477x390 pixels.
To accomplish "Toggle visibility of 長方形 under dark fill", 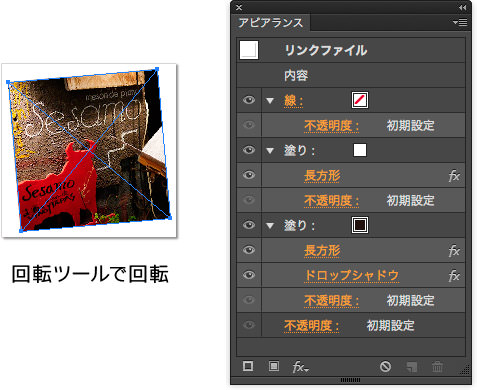I will (x=249, y=250).
